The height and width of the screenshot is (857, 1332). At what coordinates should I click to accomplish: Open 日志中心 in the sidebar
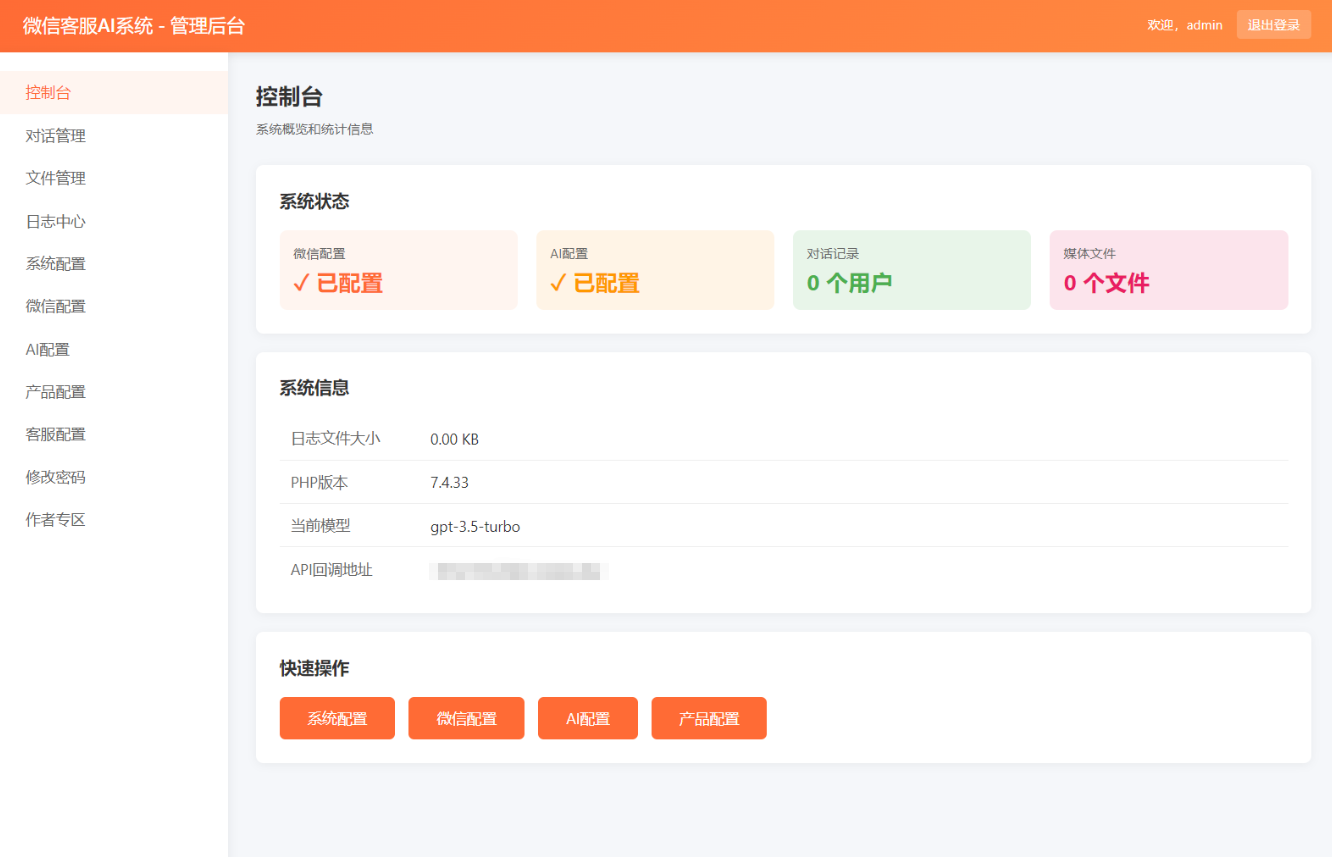point(54,220)
